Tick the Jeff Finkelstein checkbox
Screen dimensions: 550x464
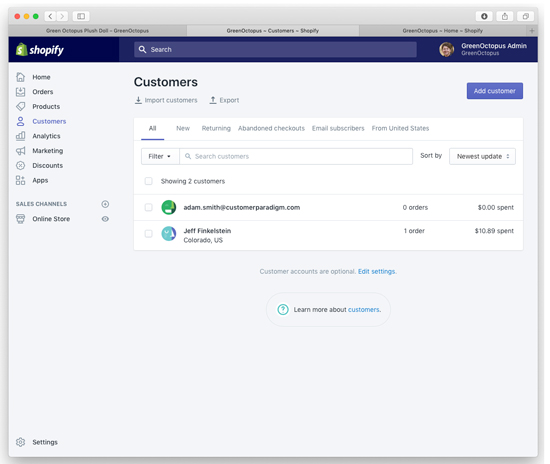(x=149, y=234)
